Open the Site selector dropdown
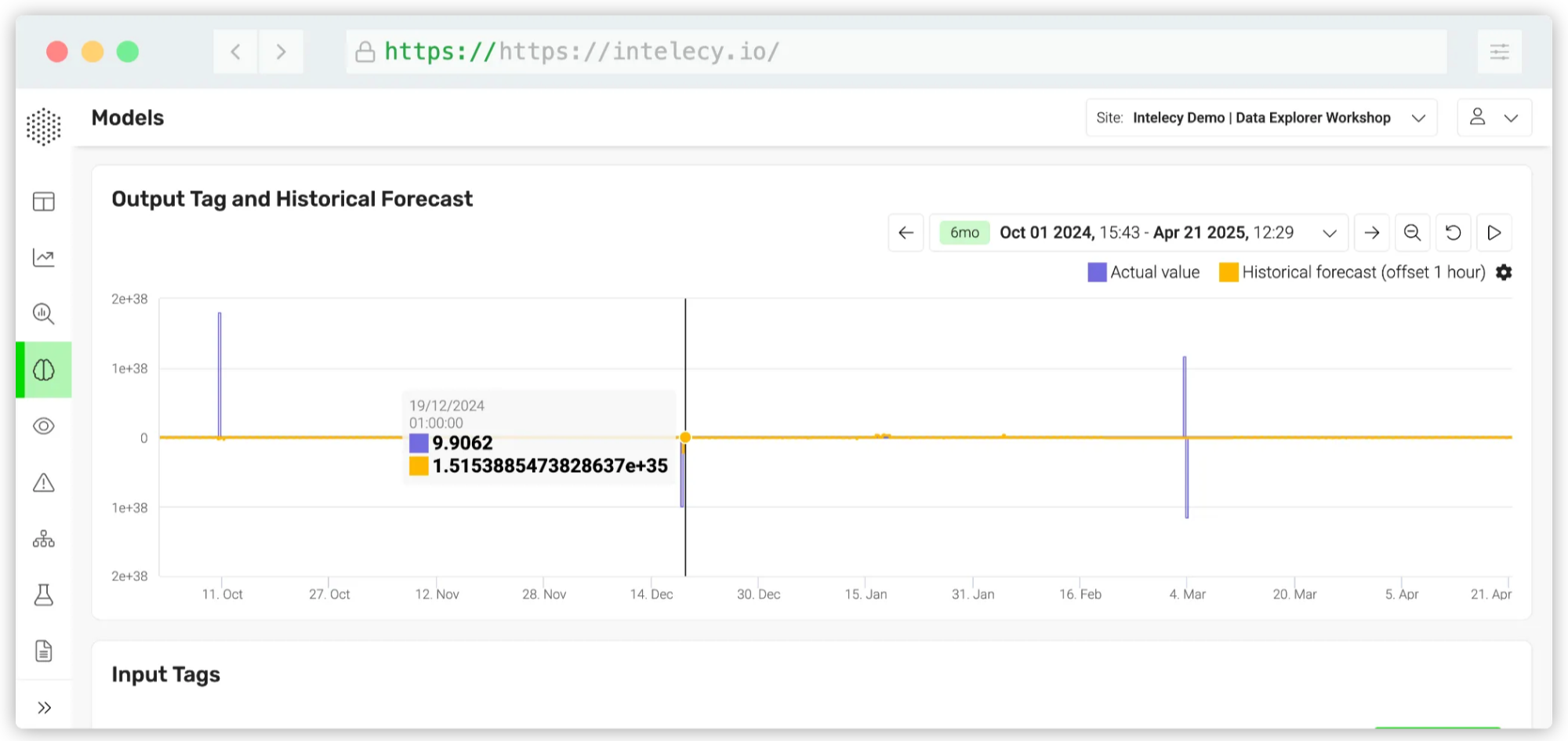1568x741 pixels. point(1261,118)
